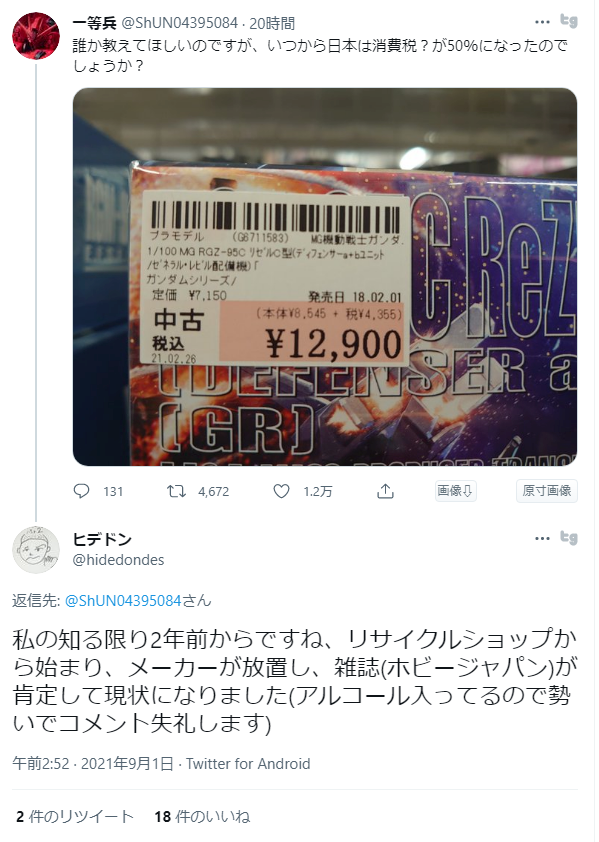Open the @hidedondes handle link
Image resolution: width=599 pixels, height=842 pixels.
coord(118,560)
